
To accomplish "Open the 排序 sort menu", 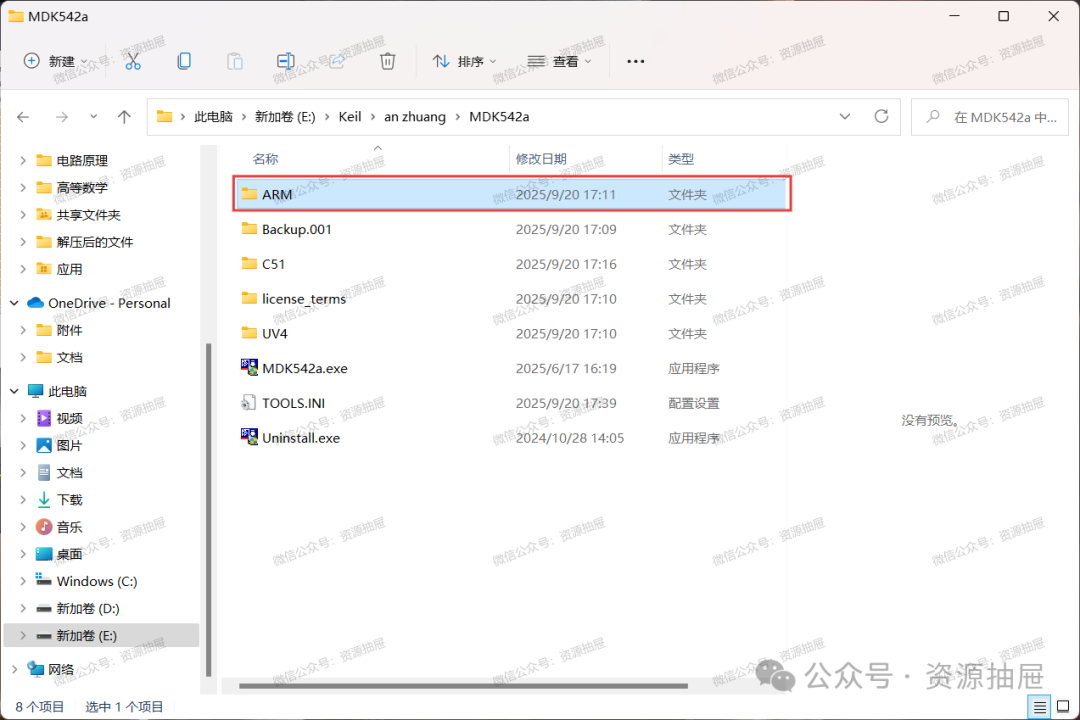I will tap(464, 61).
